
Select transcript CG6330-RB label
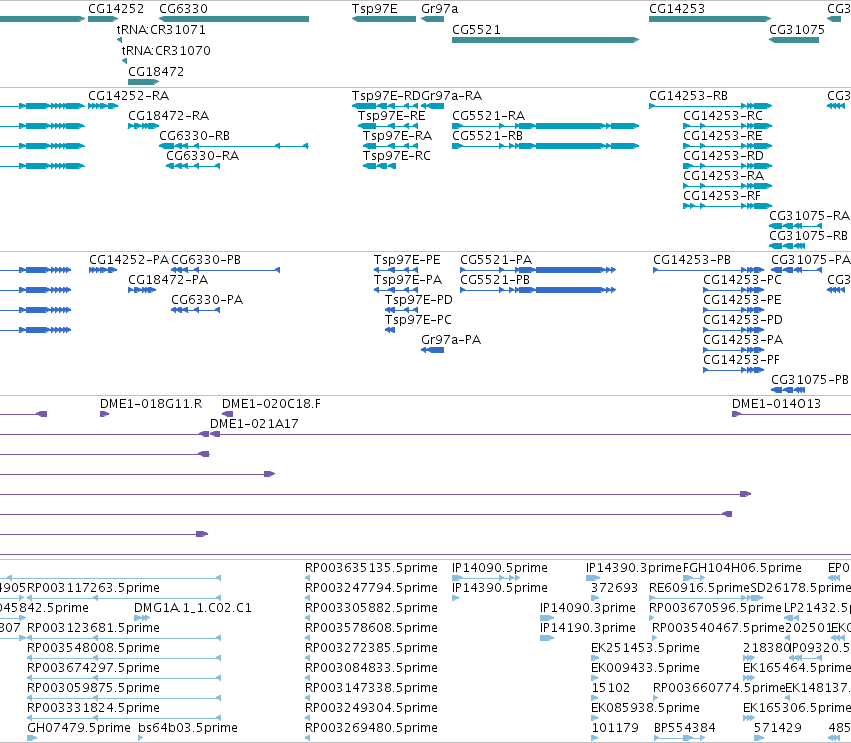click(x=194, y=136)
